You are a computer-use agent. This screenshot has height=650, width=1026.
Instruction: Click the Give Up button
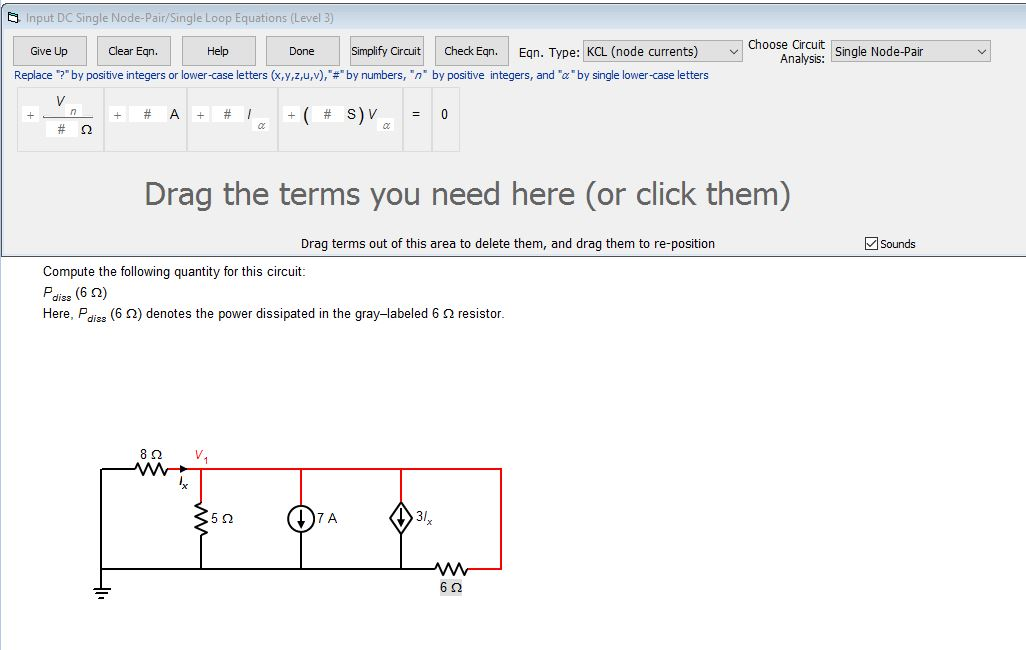[48, 50]
